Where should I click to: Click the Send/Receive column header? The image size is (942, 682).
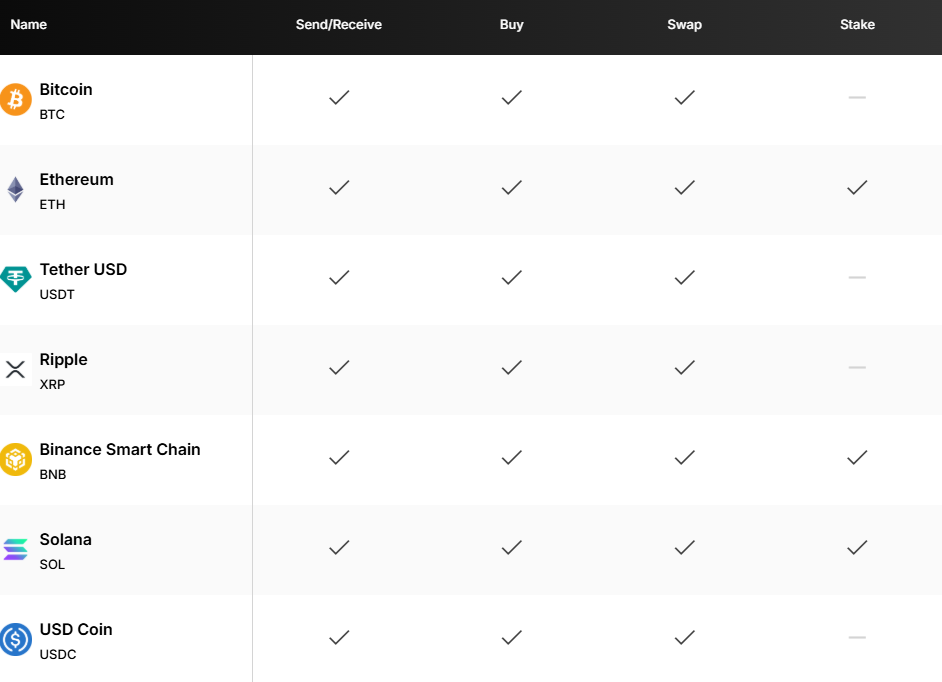pos(339,24)
